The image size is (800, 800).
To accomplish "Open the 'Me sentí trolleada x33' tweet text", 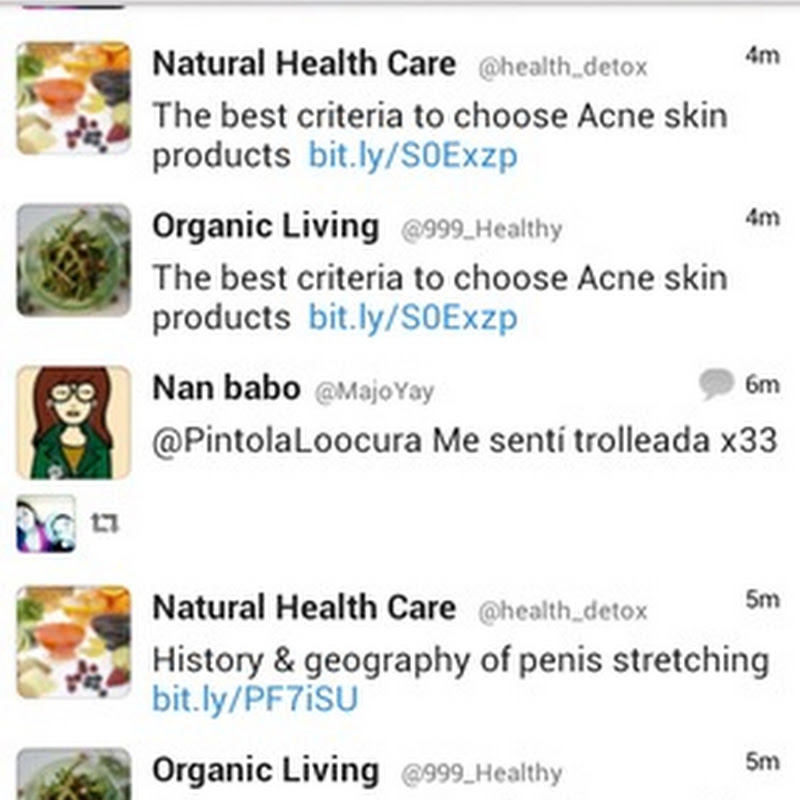I will click(605, 441).
